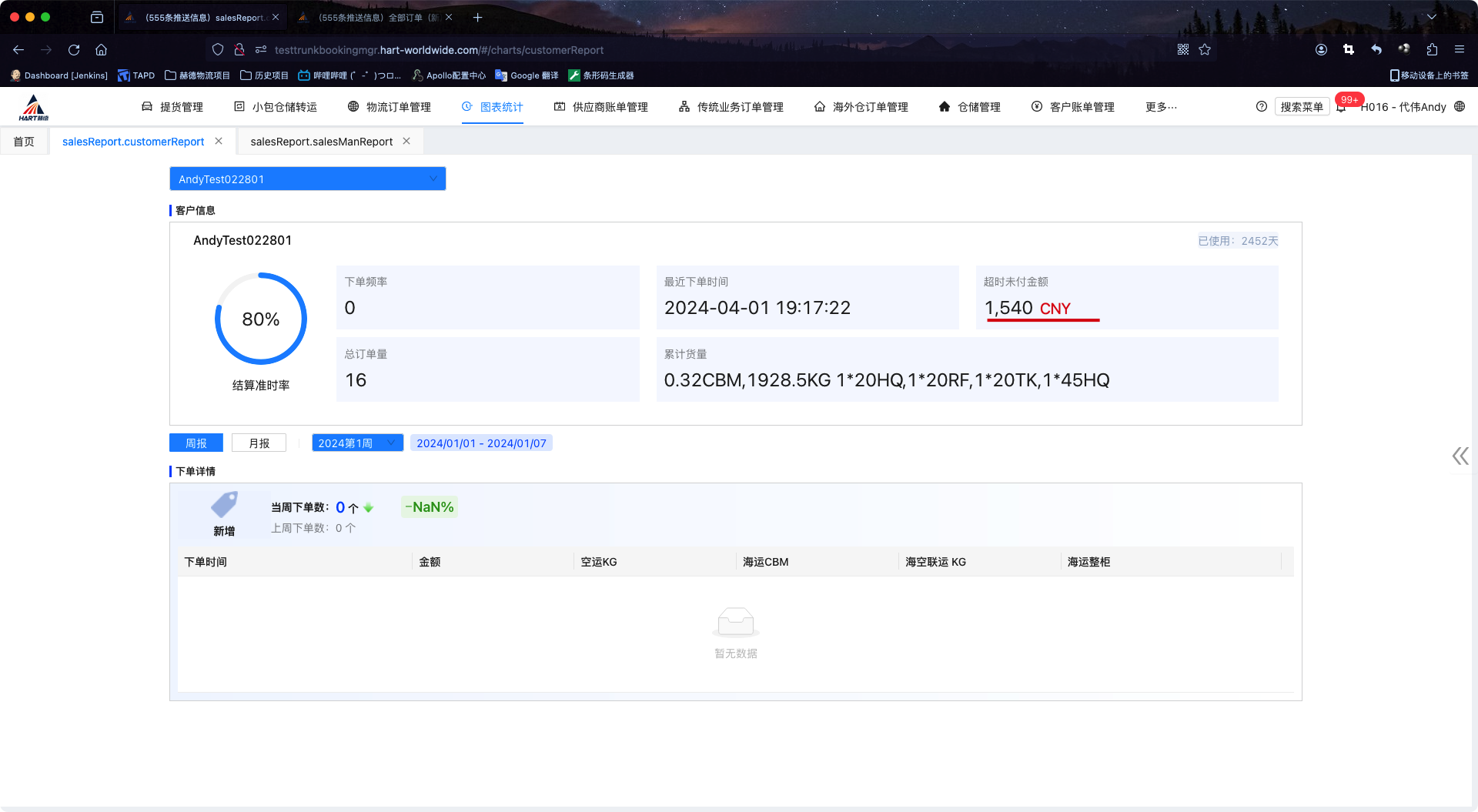
Task: Select the 周报 weekly report toggle
Action: click(x=196, y=443)
